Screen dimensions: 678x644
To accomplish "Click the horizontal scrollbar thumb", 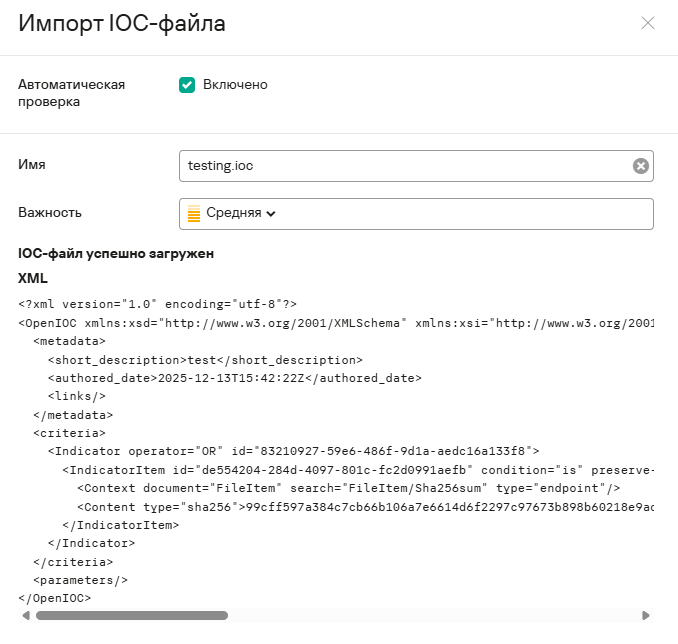I will [130, 616].
